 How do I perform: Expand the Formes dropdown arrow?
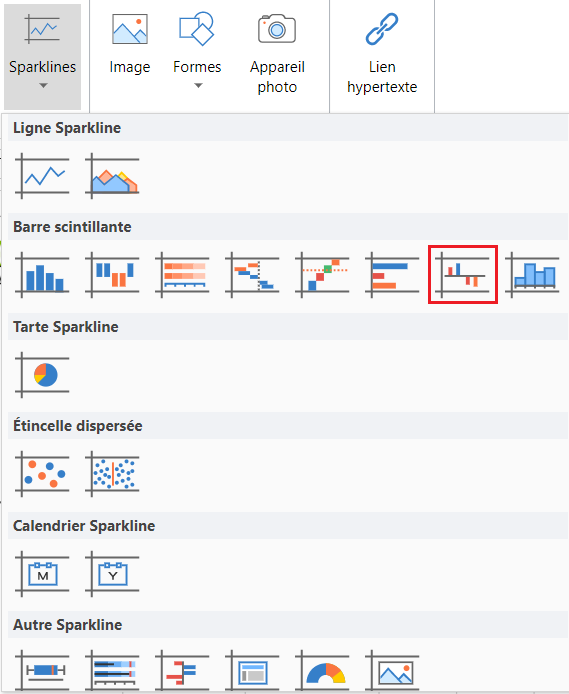(x=198, y=86)
